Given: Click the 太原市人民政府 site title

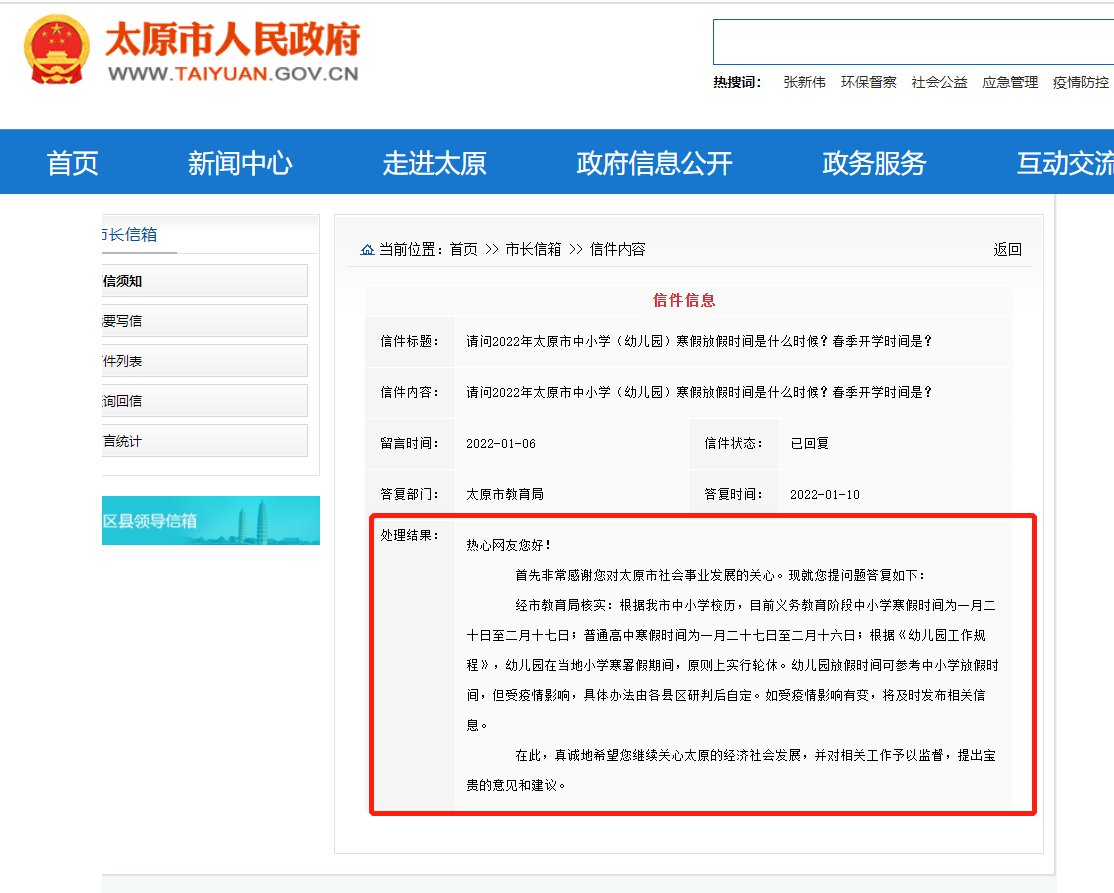Looking at the screenshot, I should pos(232,41).
